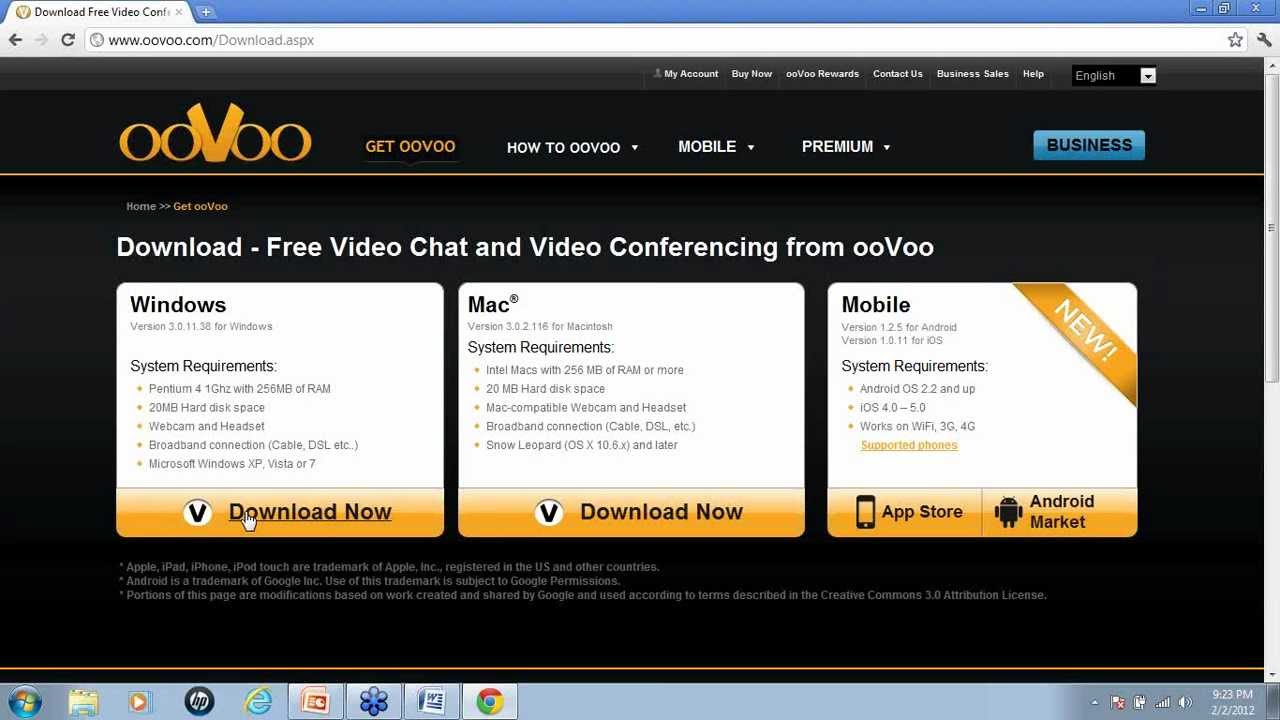Show hidden system tray icons
The height and width of the screenshot is (720, 1280).
[1095, 703]
